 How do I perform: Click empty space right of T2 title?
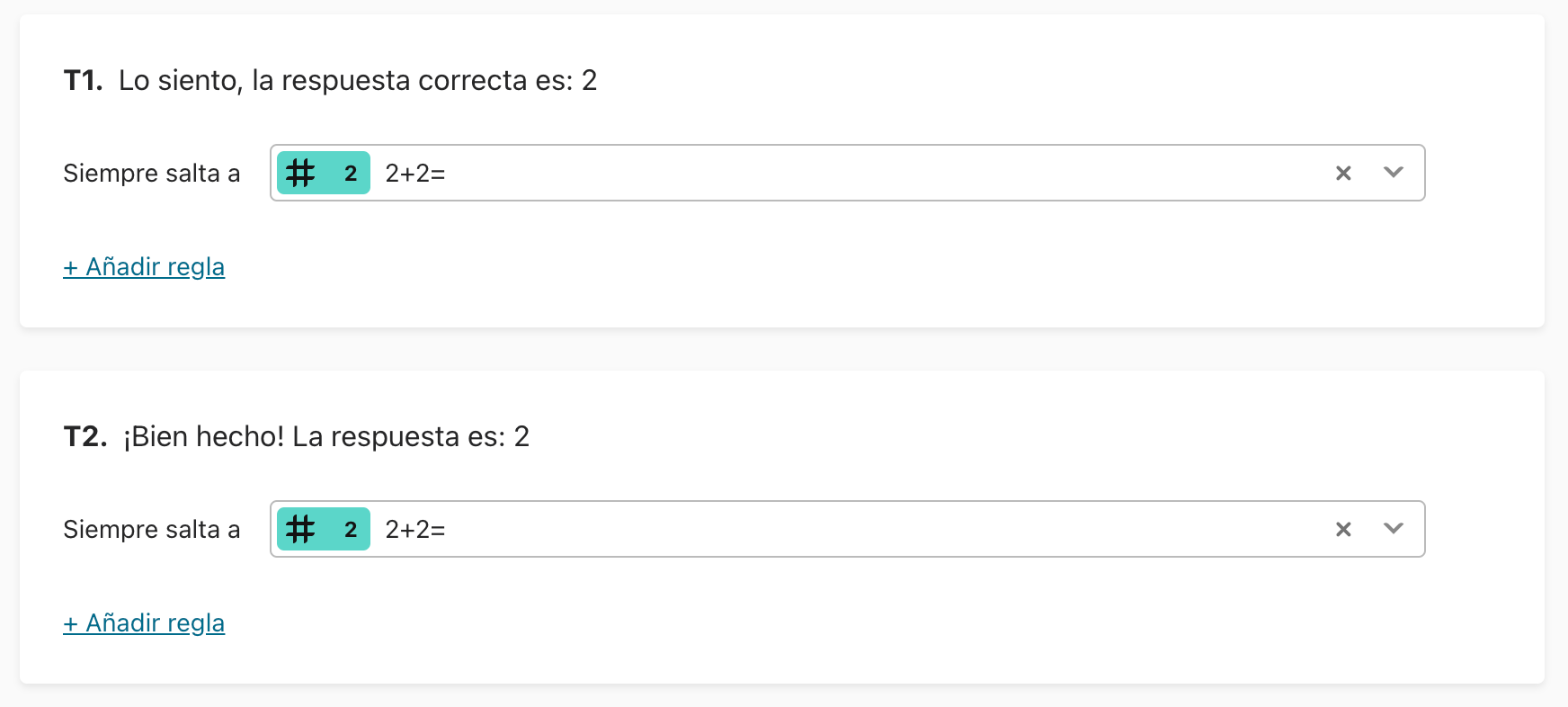tap(1034, 436)
